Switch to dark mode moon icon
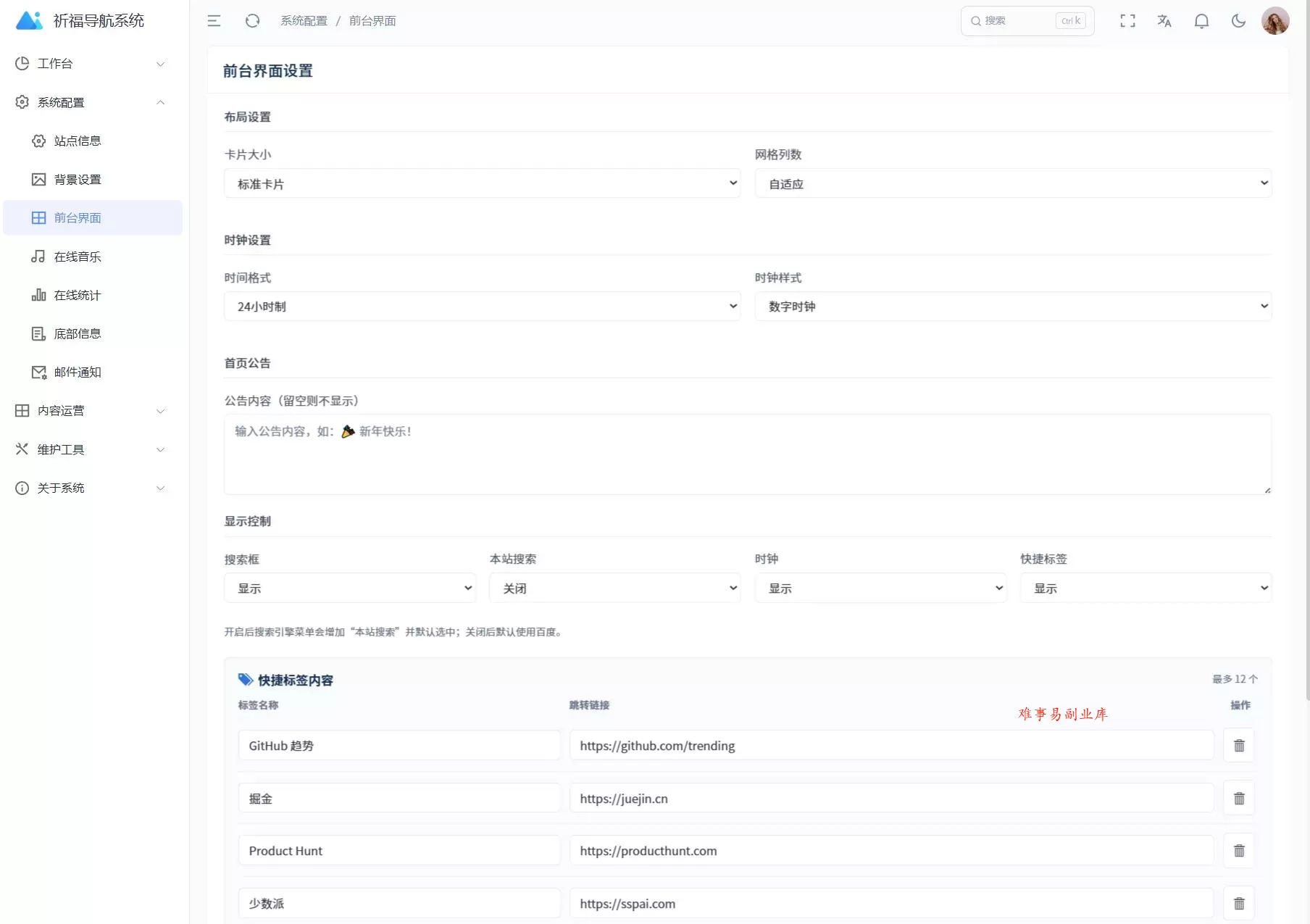This screenshot has width=1310, height=924. click(1238, 21)
